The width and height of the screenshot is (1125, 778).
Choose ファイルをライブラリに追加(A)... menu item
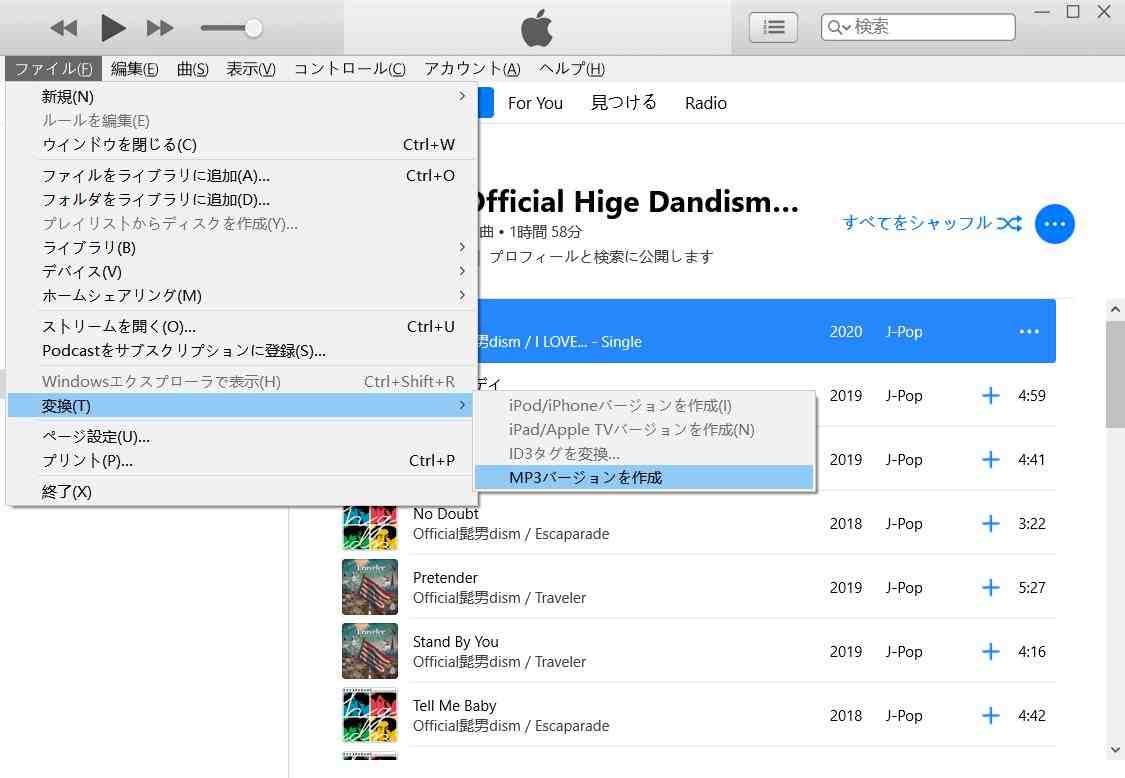click(x=156, y=176)
